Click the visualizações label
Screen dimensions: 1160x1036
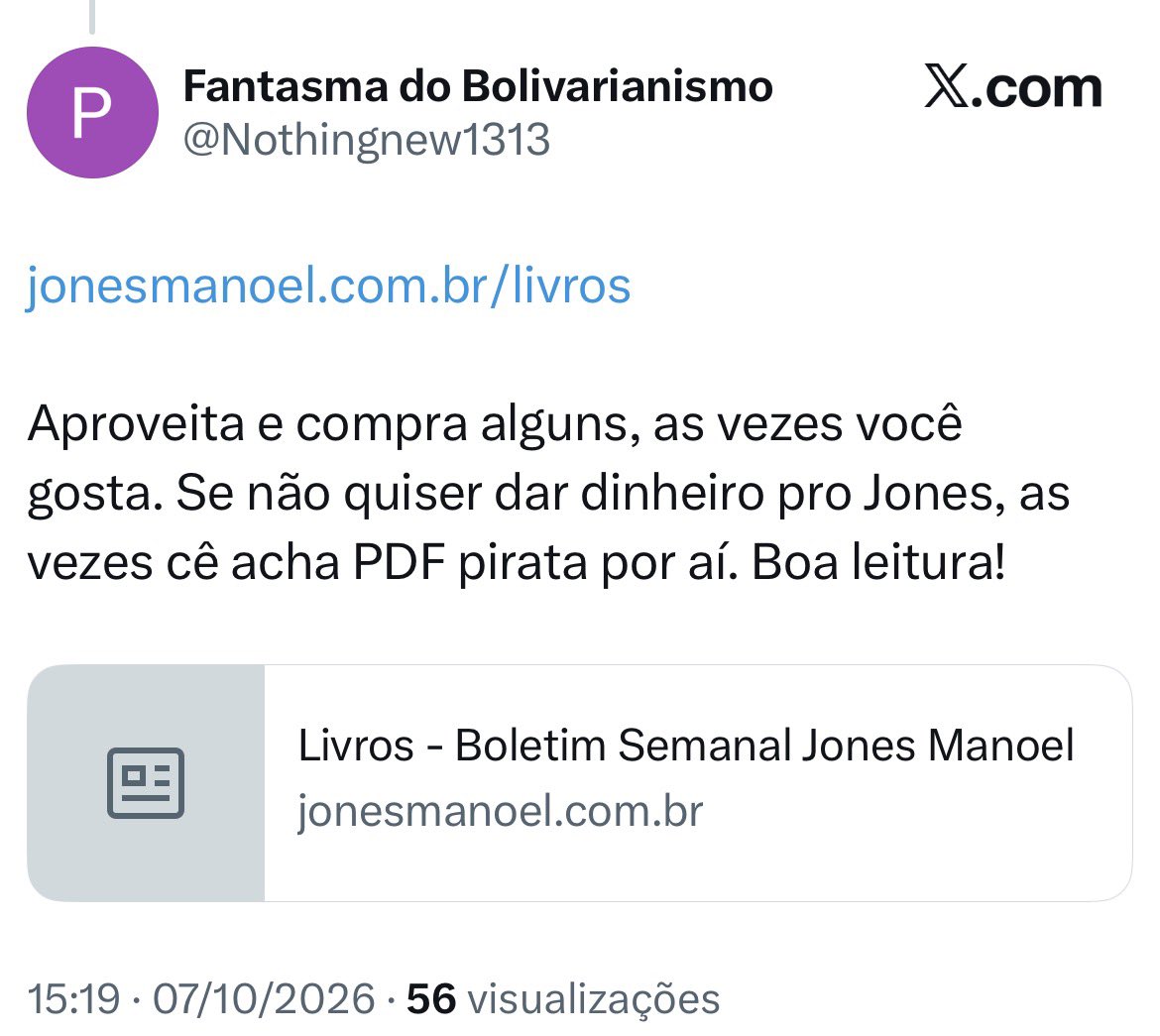point(594,1000)
